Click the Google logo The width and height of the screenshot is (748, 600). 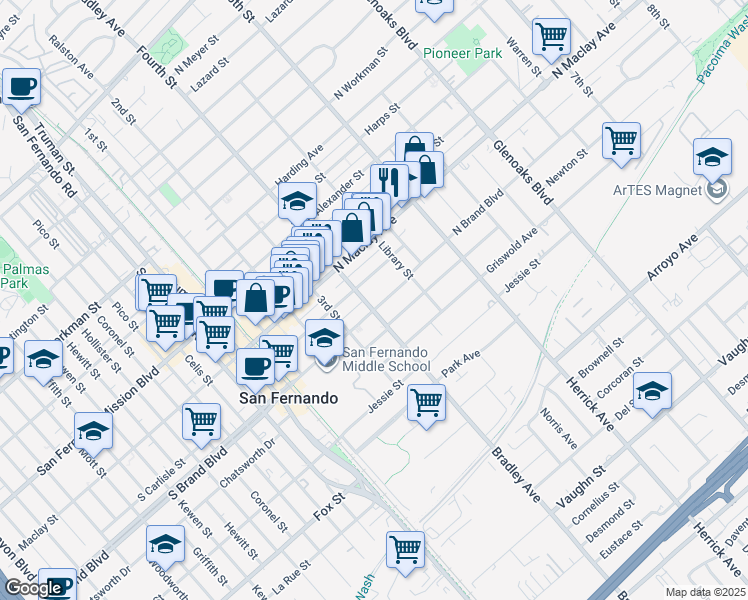33,589
